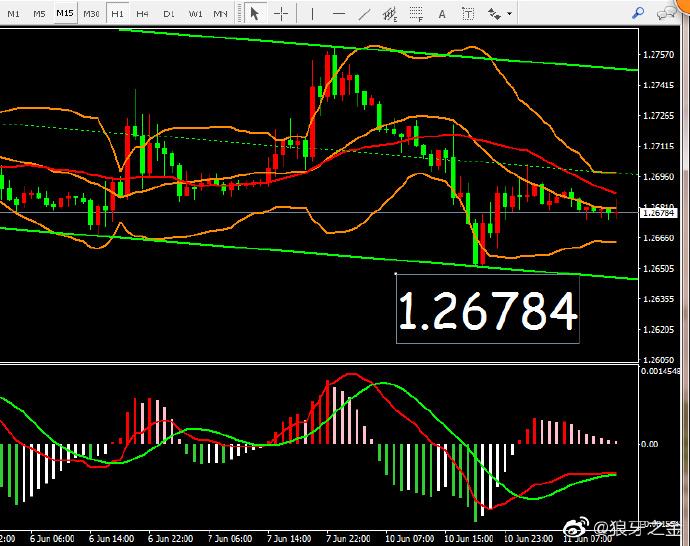Toggle the M5 timeframe button

pos(38,14)
